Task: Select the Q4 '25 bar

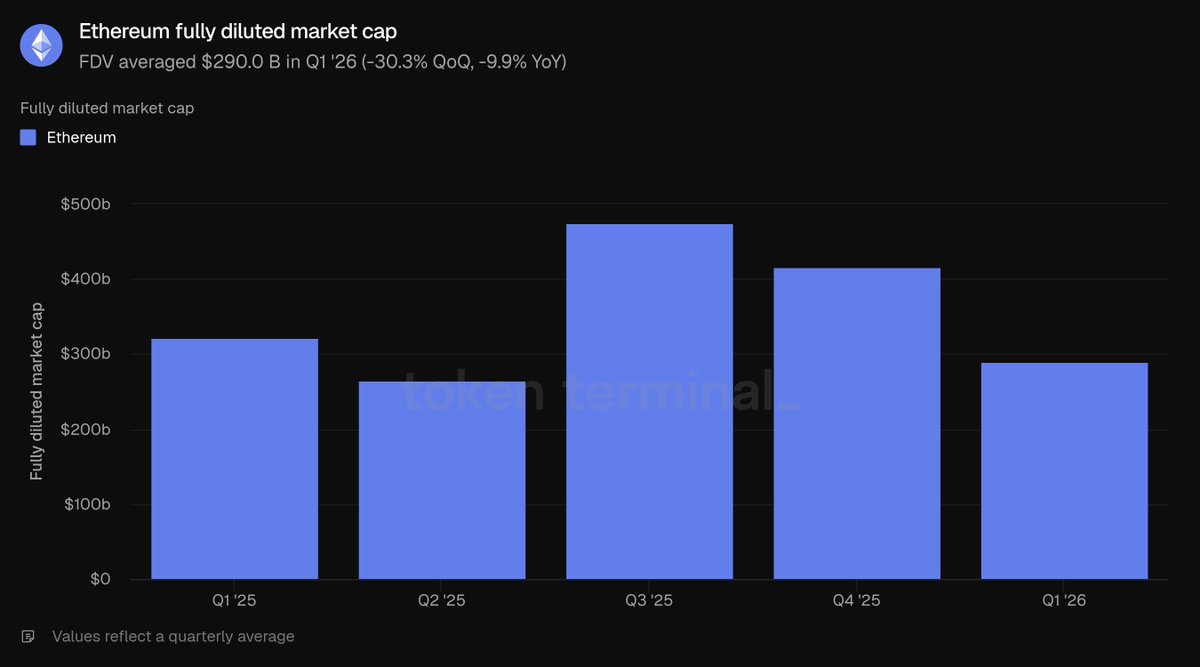Action: pyautogui.click(x=857, y=424)
